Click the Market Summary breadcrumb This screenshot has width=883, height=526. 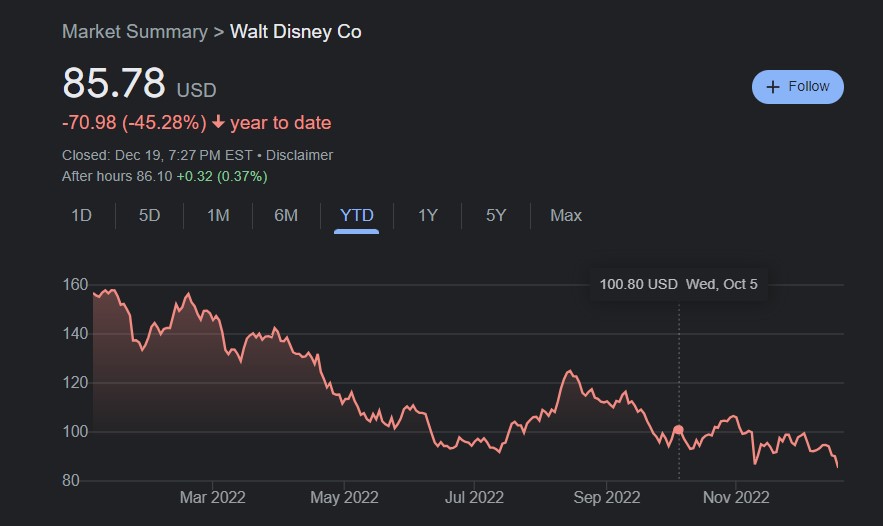(133, 31)
